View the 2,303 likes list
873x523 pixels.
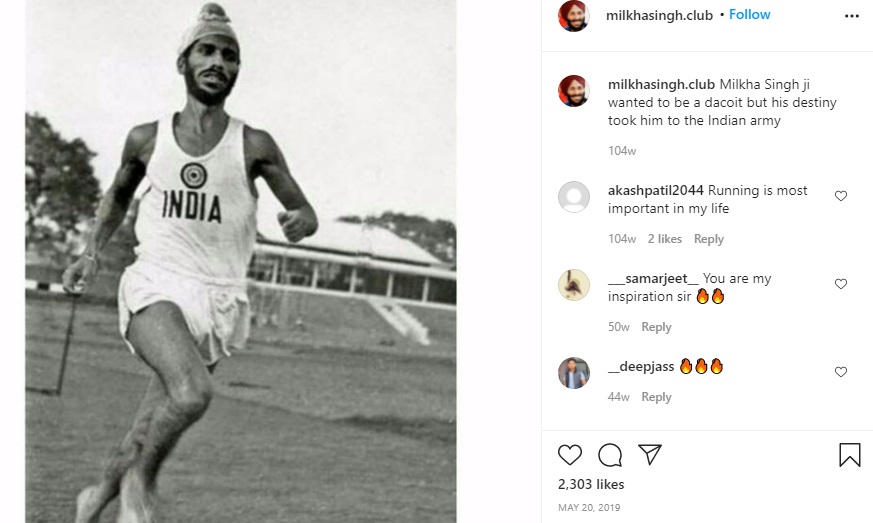click(x=591, y=484)
